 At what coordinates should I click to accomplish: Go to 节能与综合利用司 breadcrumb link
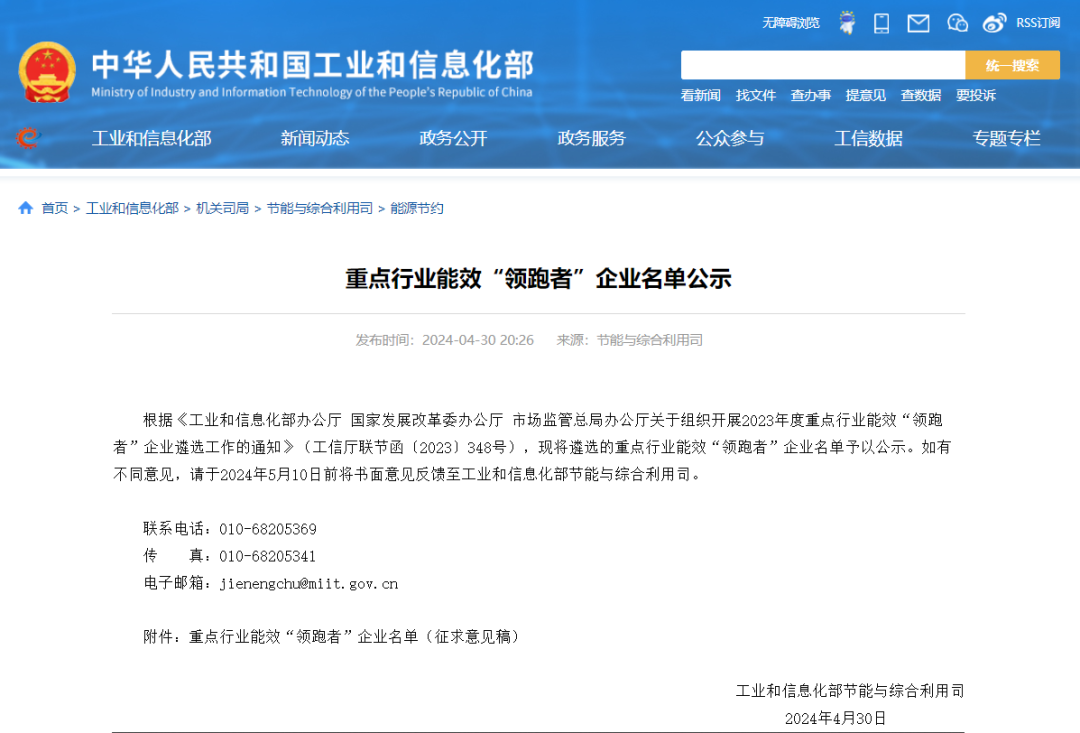[x=320, y=208]
